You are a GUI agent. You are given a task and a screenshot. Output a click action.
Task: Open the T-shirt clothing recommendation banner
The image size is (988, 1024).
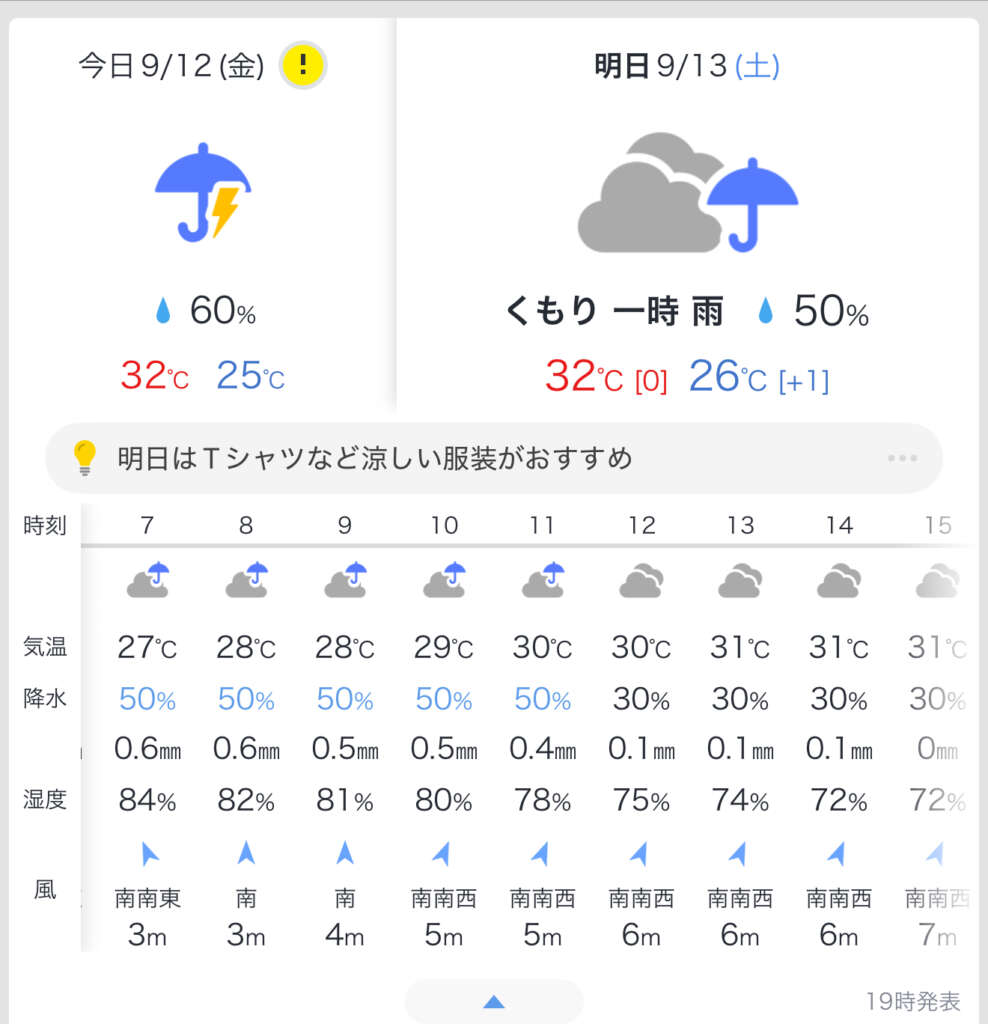pos(494,458)
